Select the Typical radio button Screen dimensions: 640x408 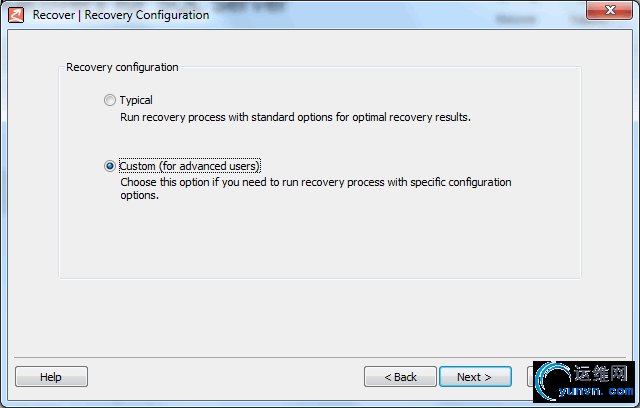(x=110, y=100)
